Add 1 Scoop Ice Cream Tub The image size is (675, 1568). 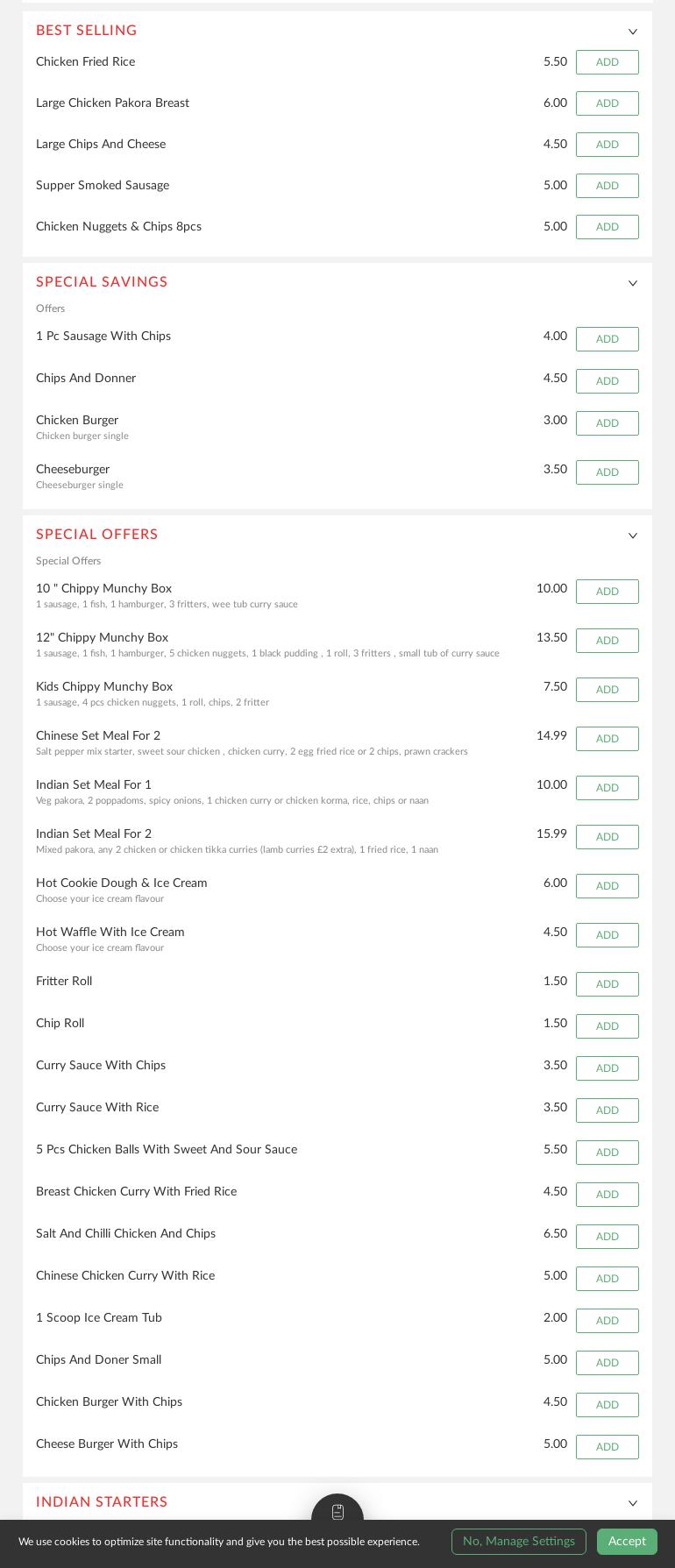point(607,1321)
